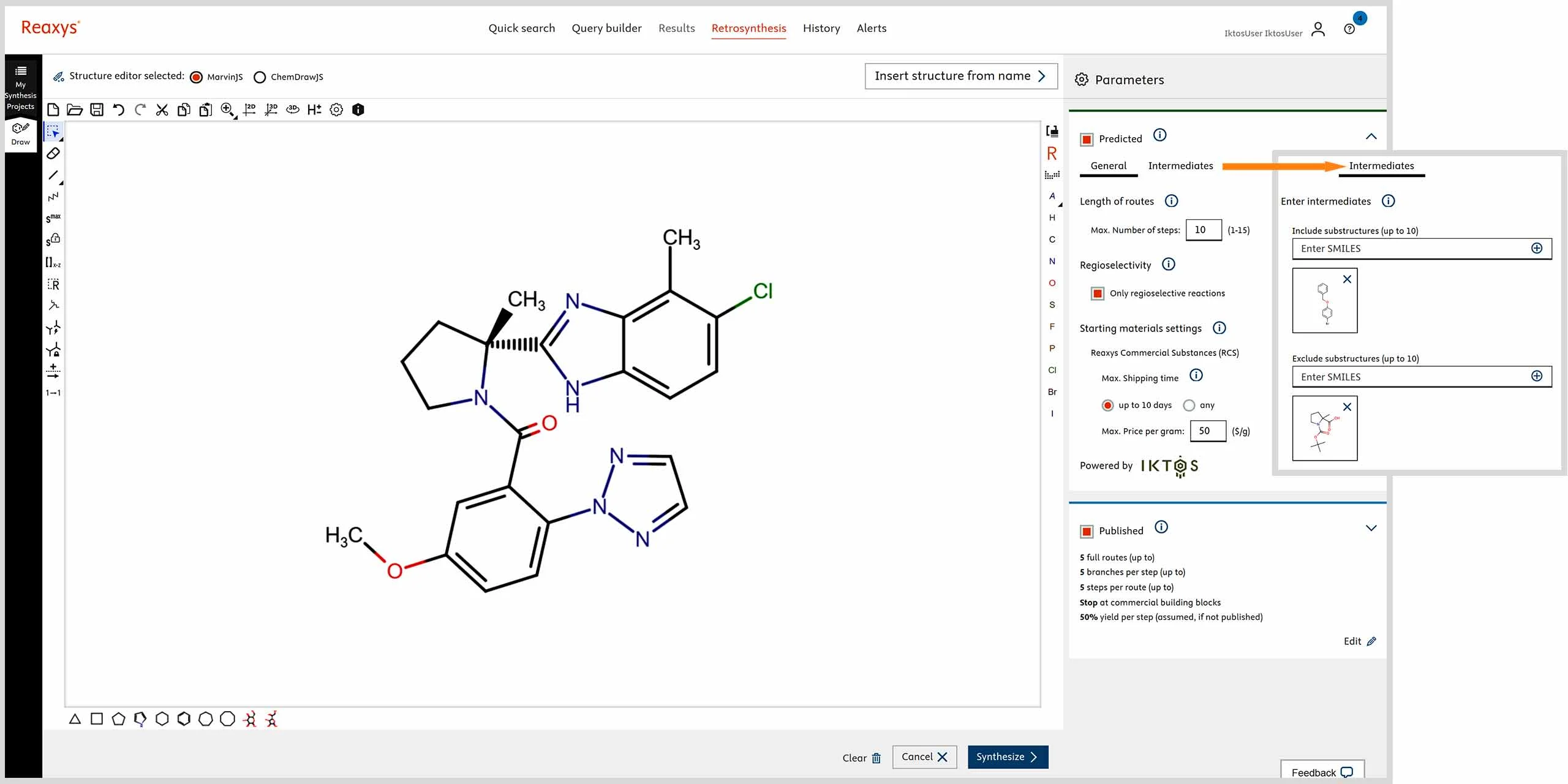Select the eraser tool in left toolbar
Viewport: 1568px width, 784px height.
click(x=53, y=153)
